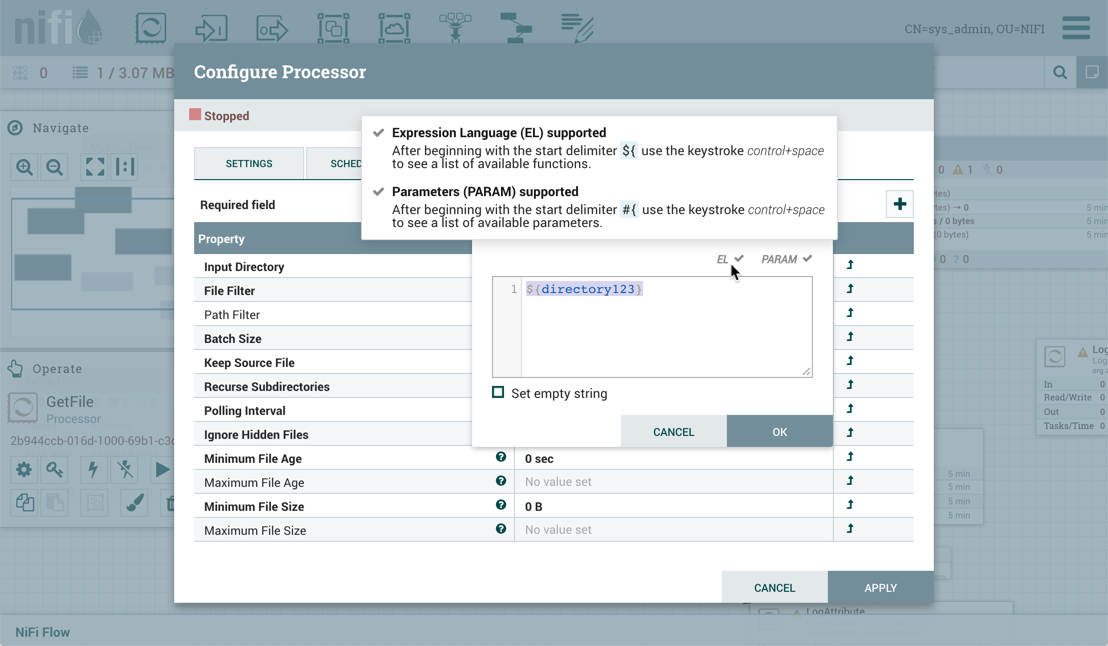The height and width of the screenshot is (646, 1108).
Task: Add a new property with plus button
Action: pos(899,204)
